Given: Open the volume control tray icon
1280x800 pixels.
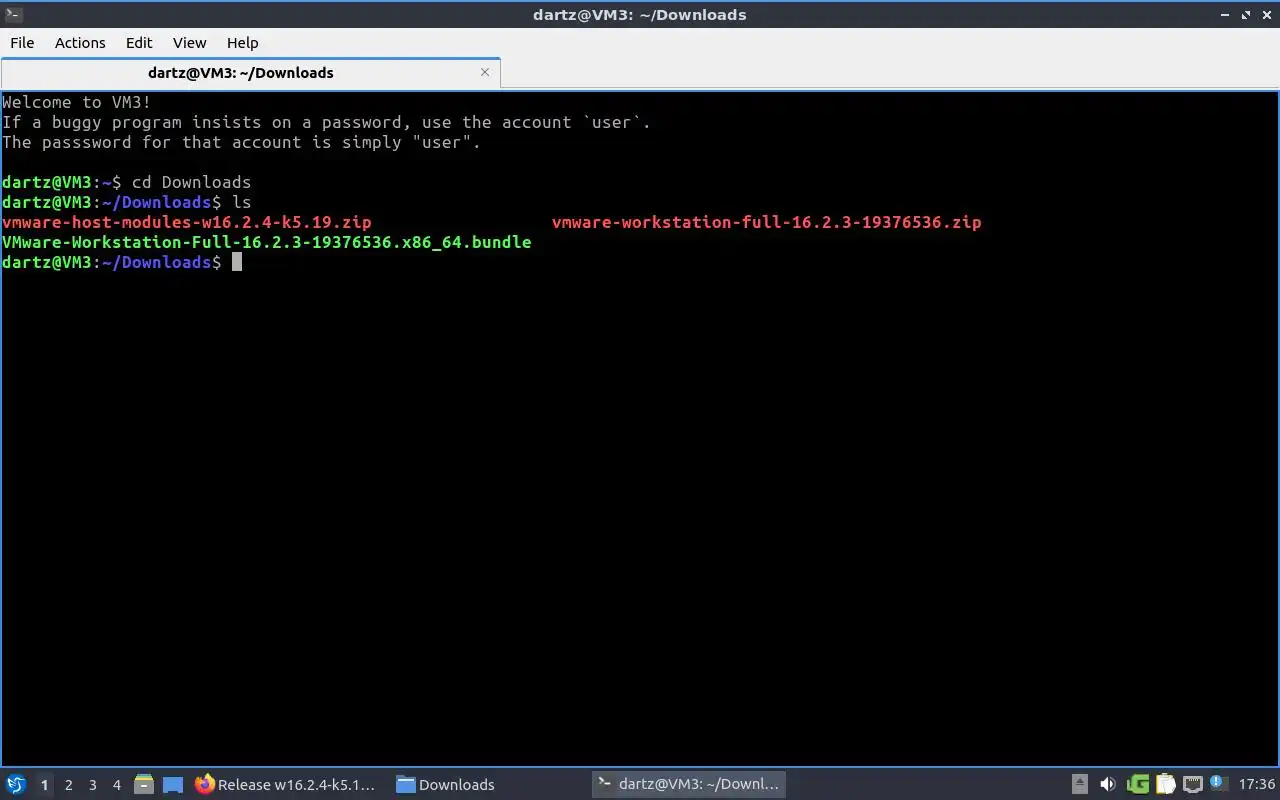Looking at the screenshot, I should (x=1108, y=785).
